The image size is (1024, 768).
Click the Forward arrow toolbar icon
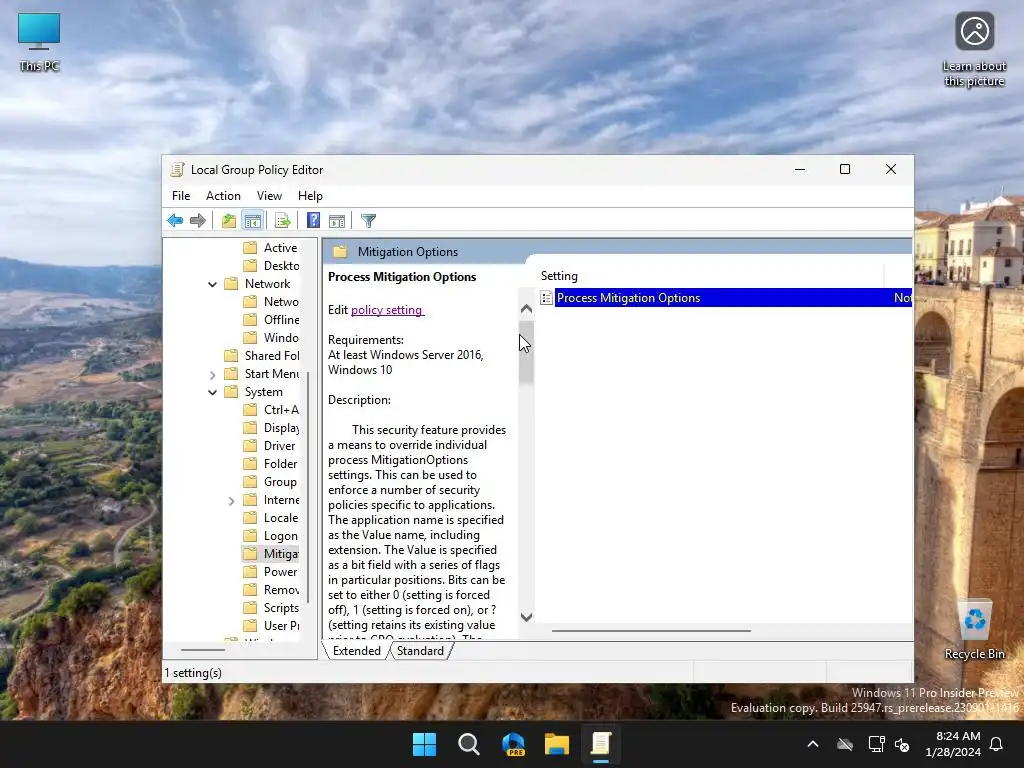pos(198,221)
